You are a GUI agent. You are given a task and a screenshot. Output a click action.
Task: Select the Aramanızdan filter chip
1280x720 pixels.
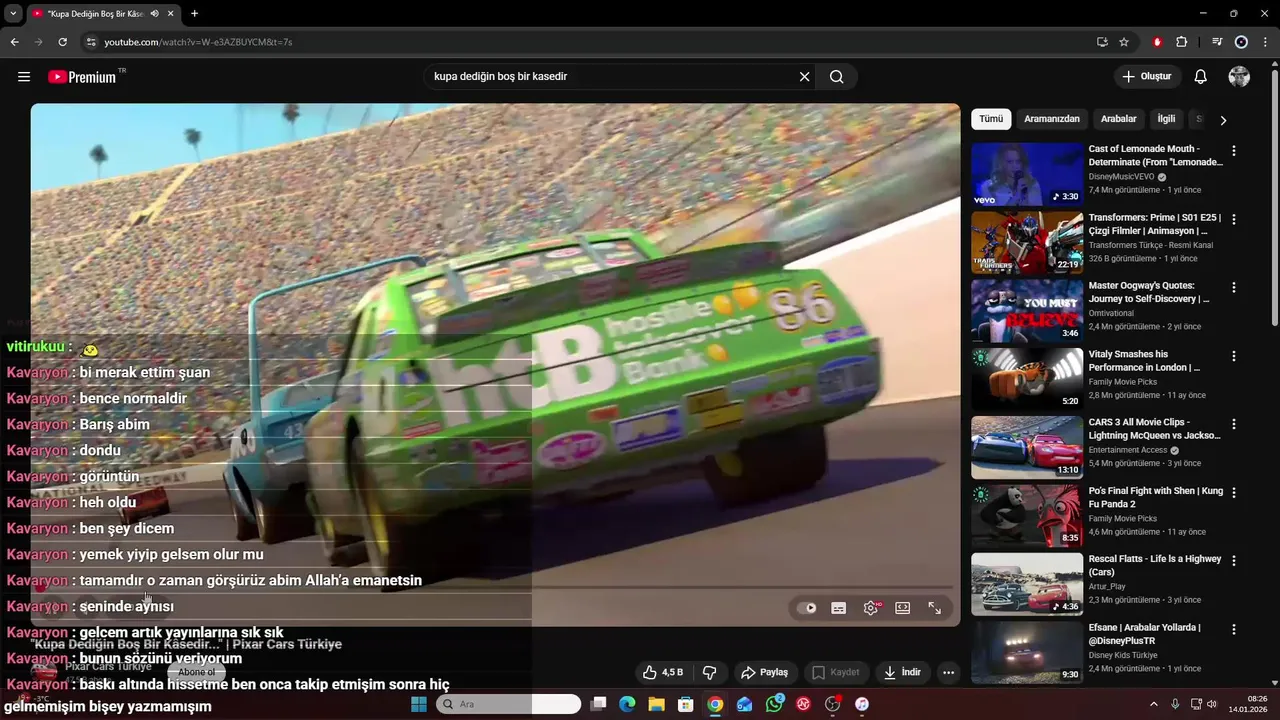click(x=1052, y=119)
